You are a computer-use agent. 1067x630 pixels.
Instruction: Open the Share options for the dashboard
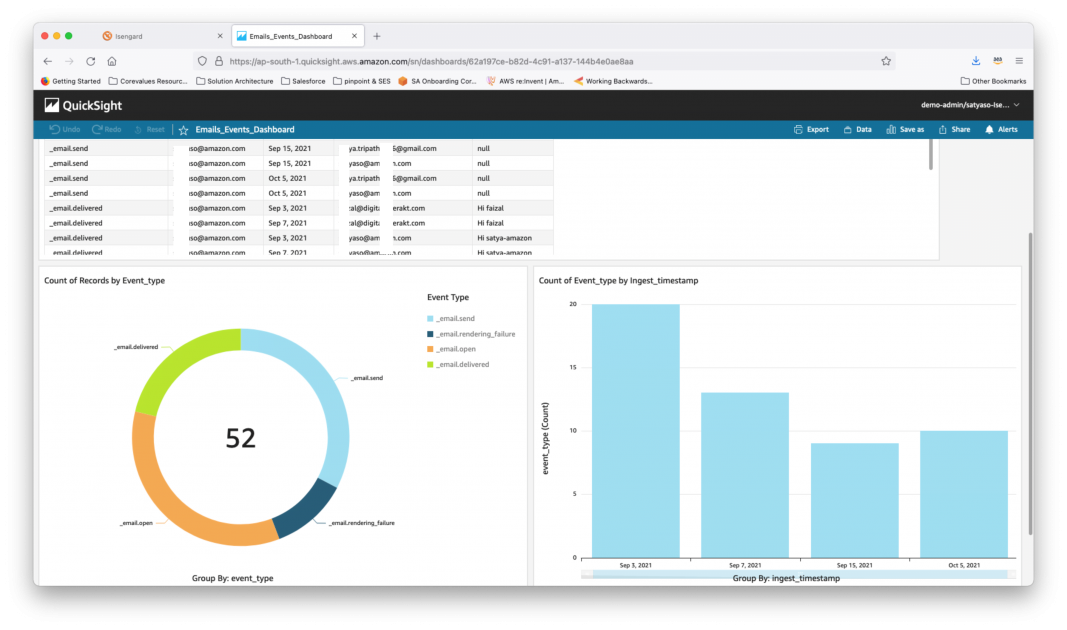pos(954,129)
